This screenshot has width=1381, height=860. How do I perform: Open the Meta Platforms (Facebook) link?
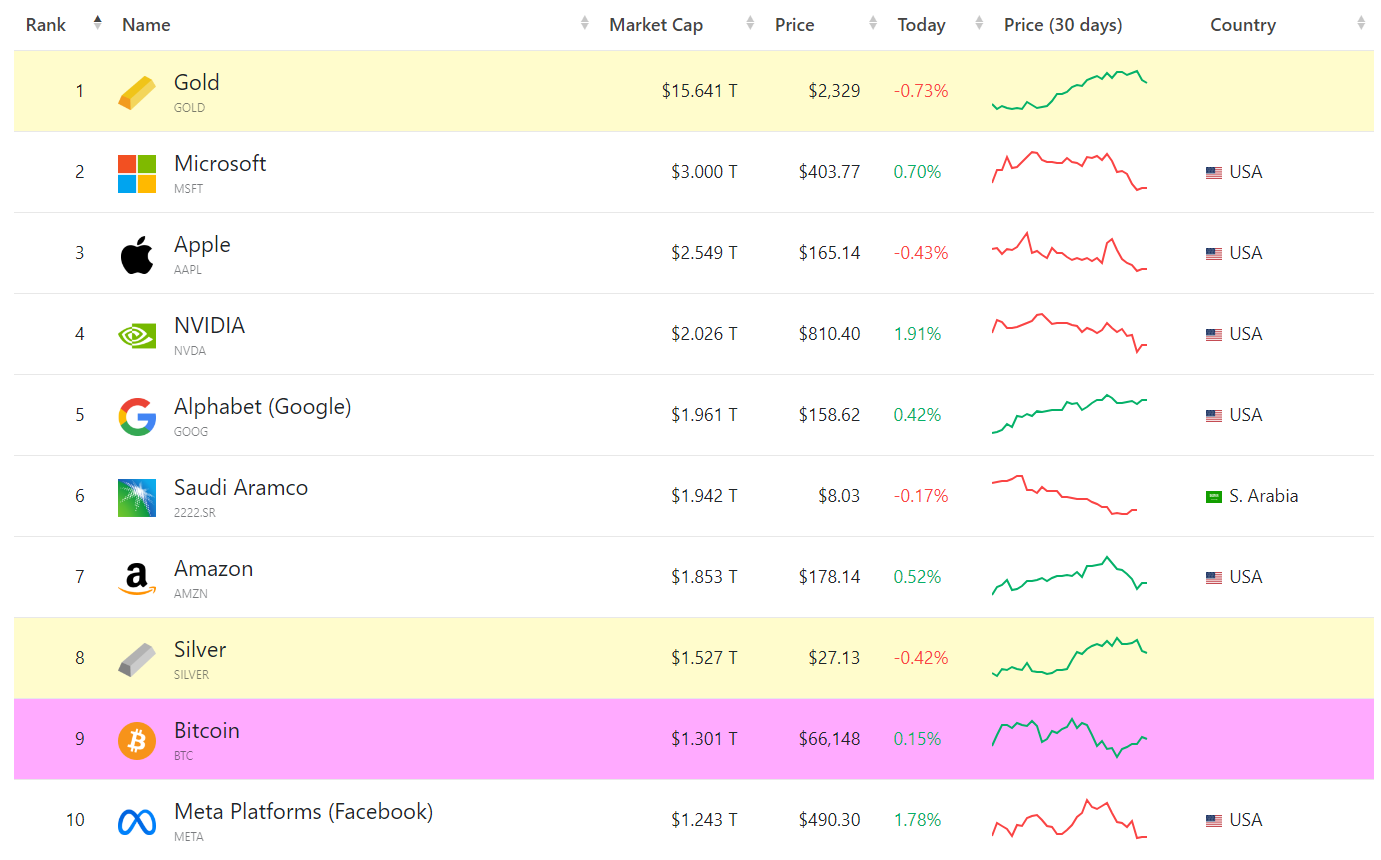point(303,812)
